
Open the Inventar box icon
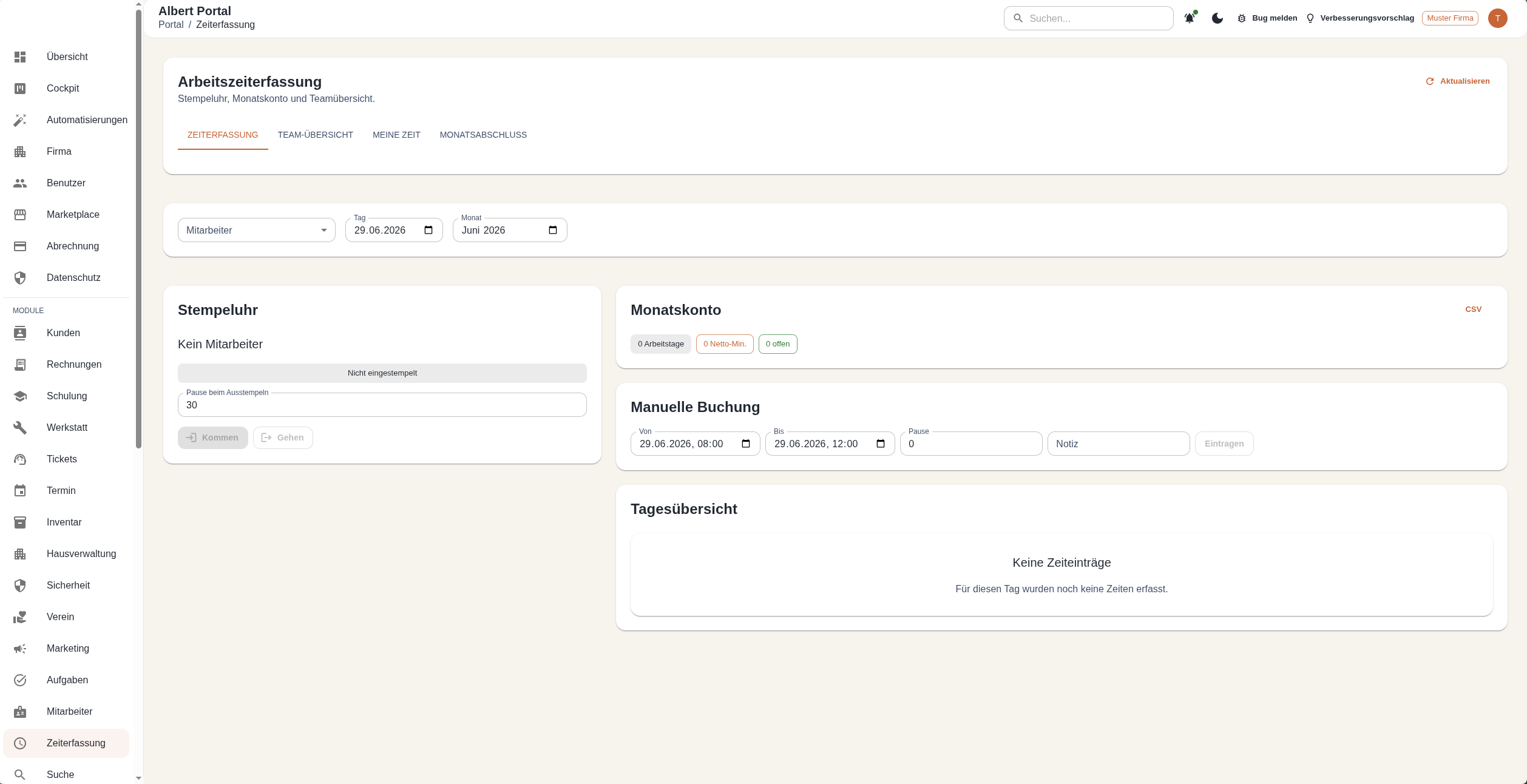coord(20,522)
